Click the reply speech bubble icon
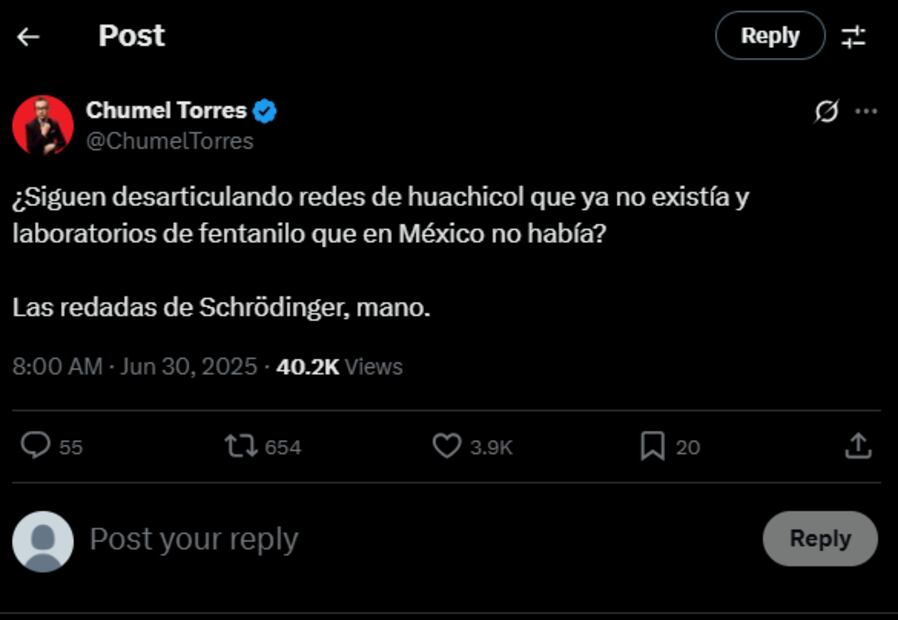The height and width of the screenshot is (620, 898). point(36,446)
